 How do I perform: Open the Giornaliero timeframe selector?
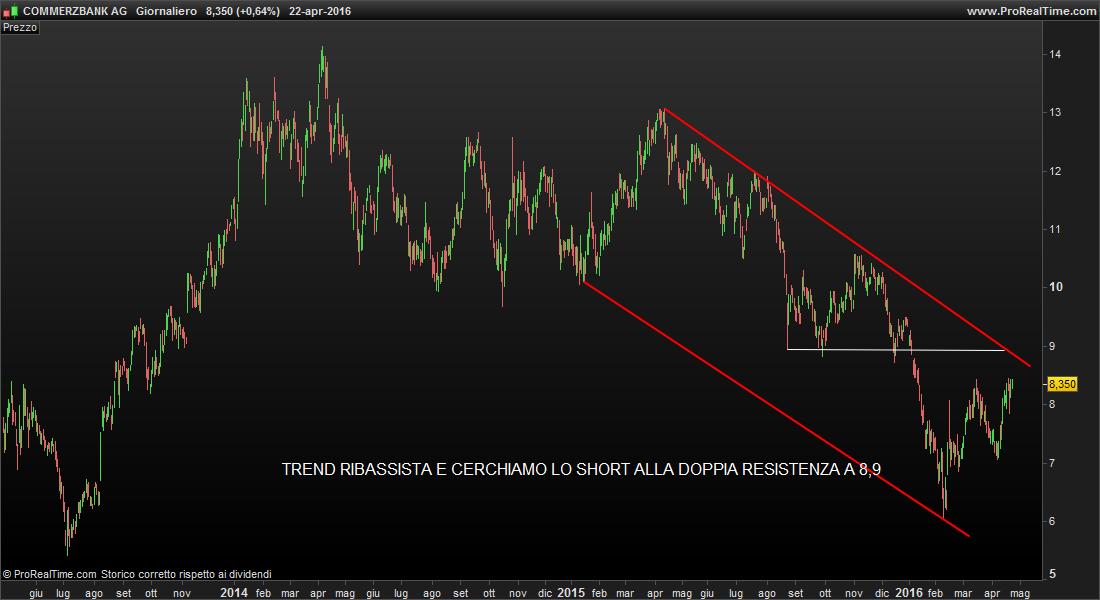pyautogui.click(x=165, y=11)
